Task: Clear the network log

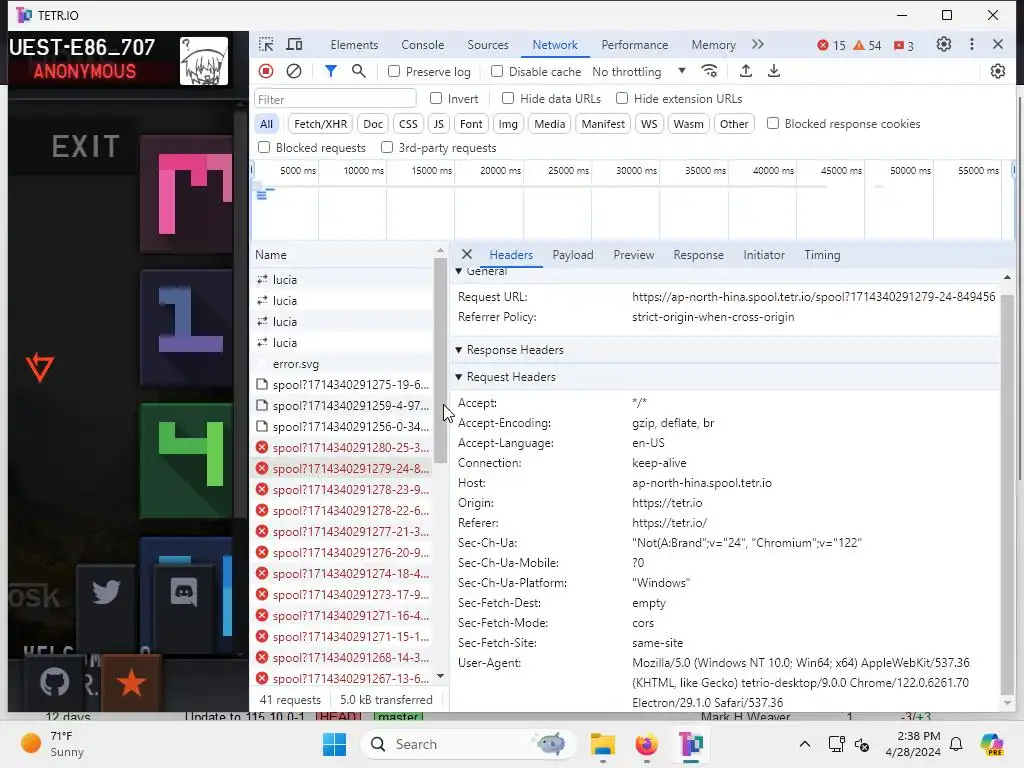Action: pyautogui.click(x=294, y=71)
